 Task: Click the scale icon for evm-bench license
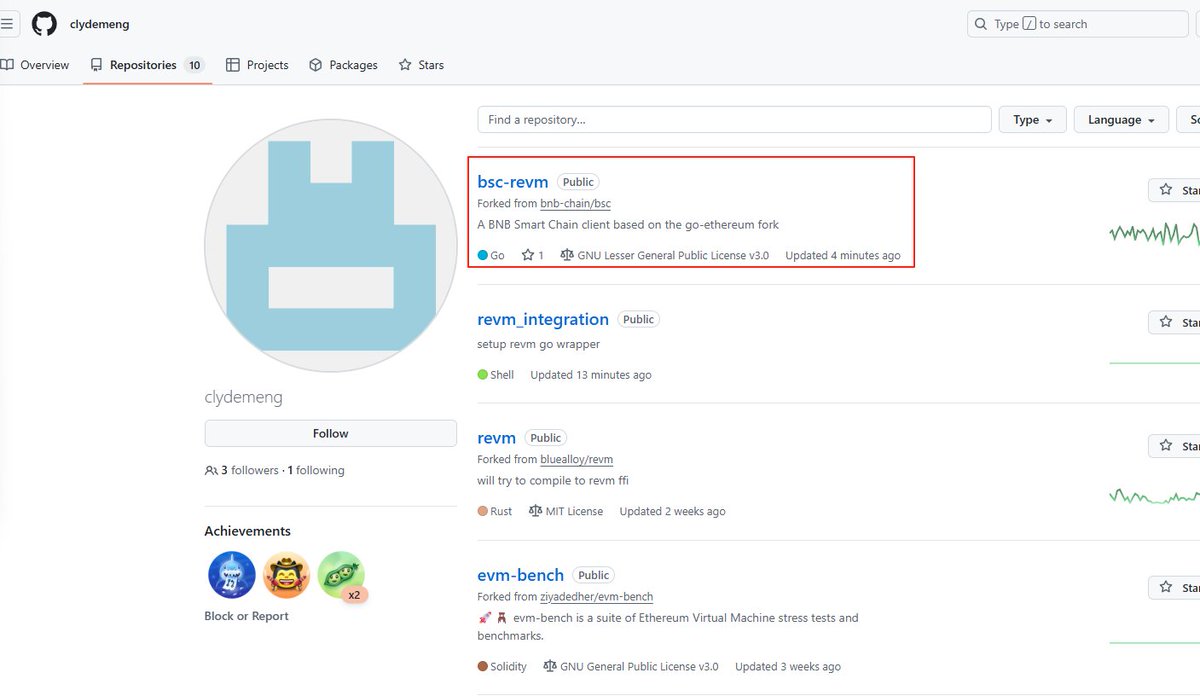[550, 666]
